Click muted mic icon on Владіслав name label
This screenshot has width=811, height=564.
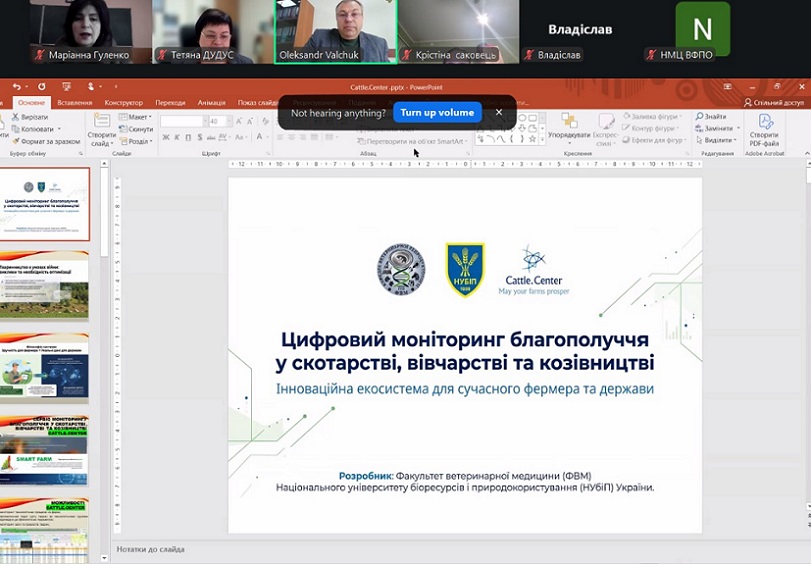tap(529, 54)
